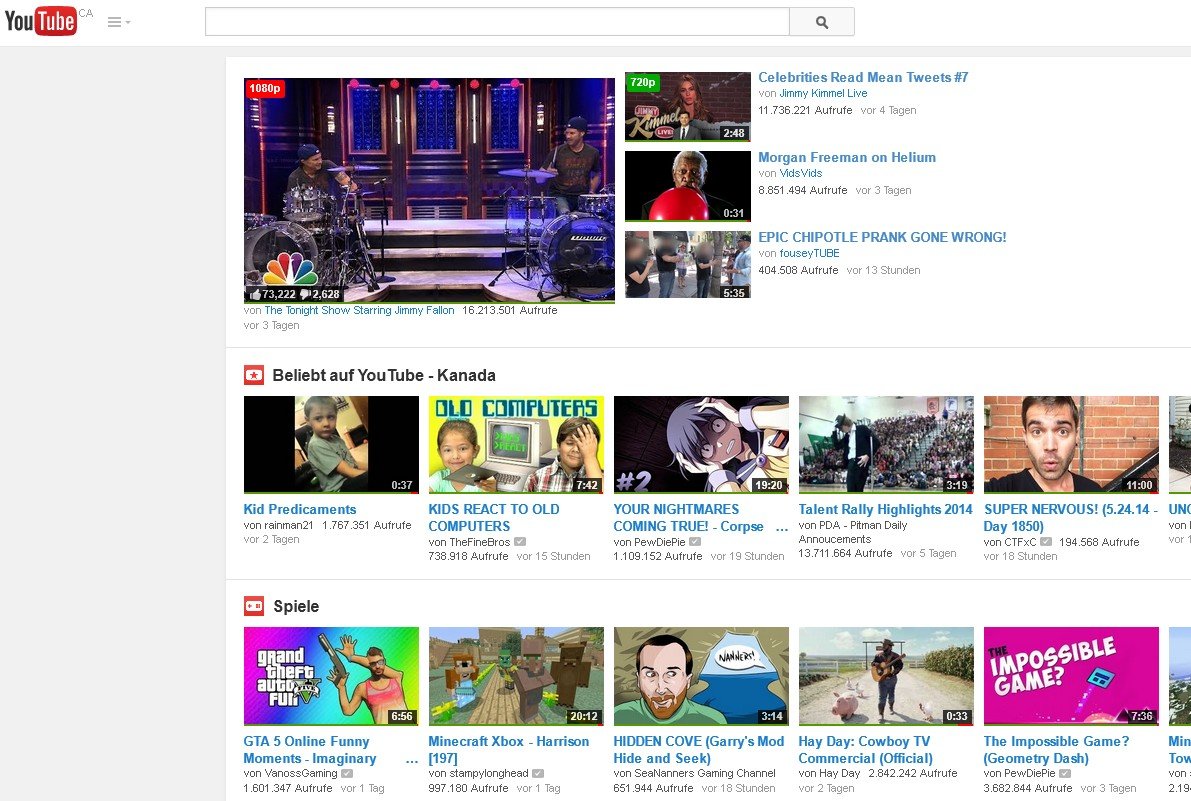Open the 'Kid Predicaments' thumbnail

331,444
